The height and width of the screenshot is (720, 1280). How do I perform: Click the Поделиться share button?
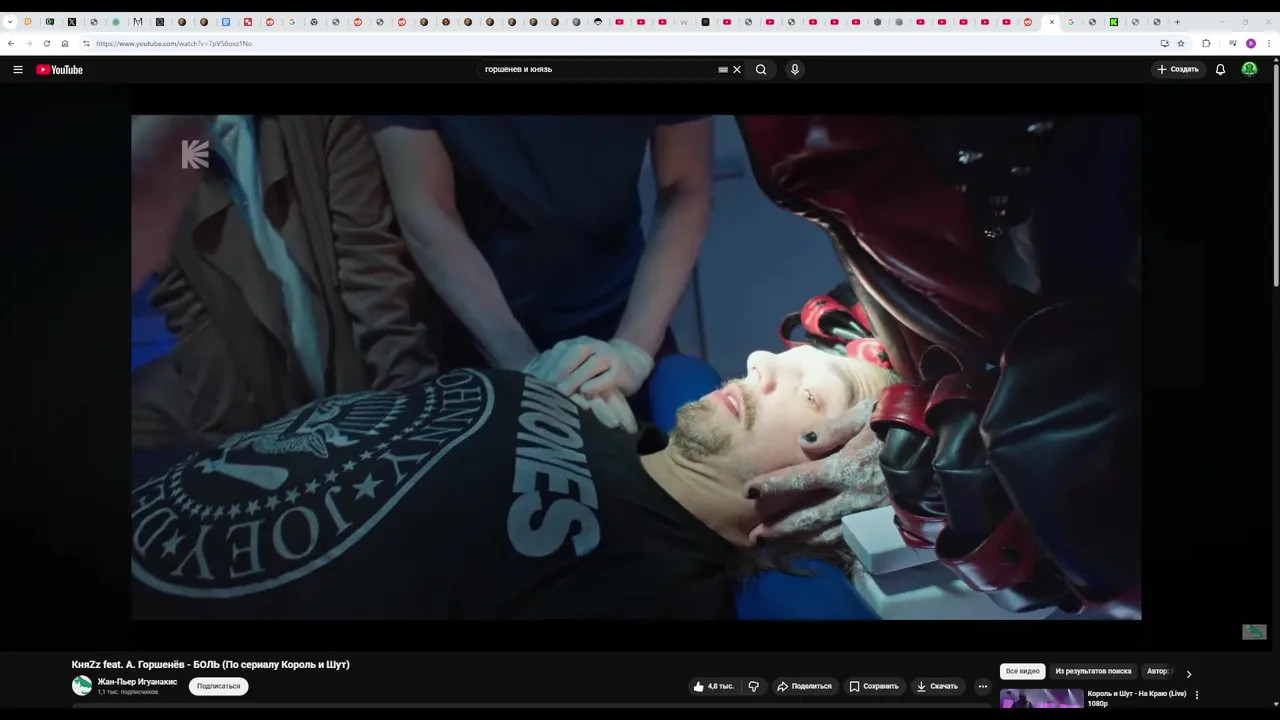tap(805, 686)
